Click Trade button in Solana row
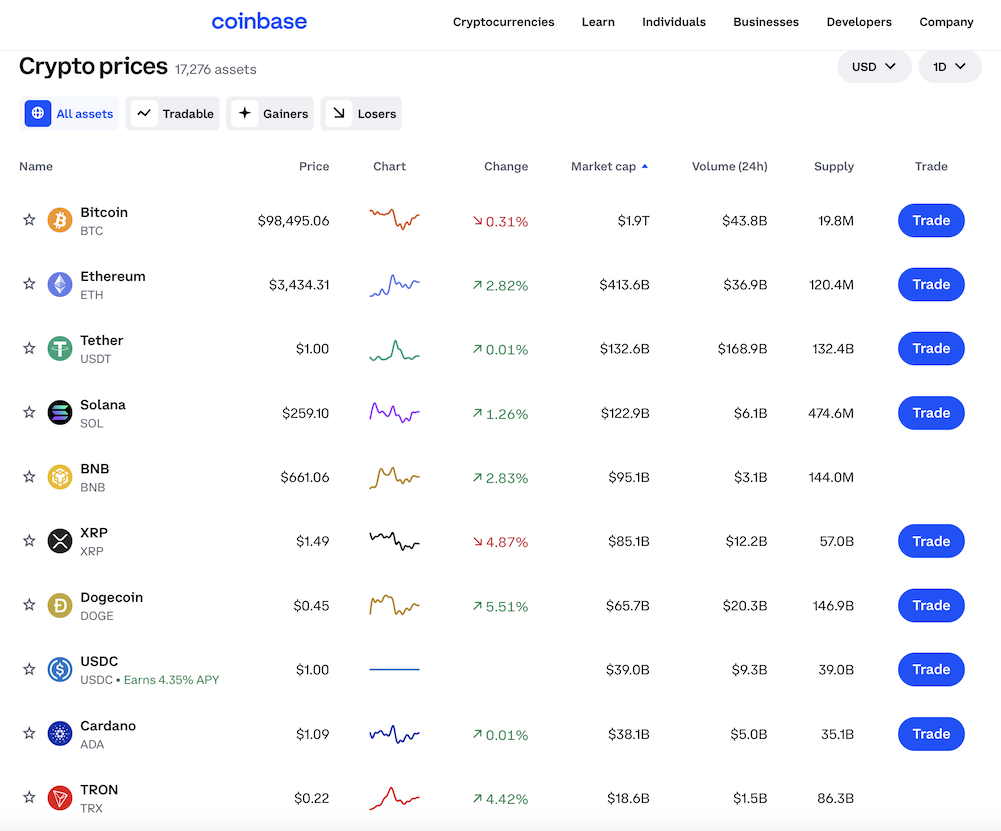The height and width of the screenshot is (831, 1001). (931, 412)
